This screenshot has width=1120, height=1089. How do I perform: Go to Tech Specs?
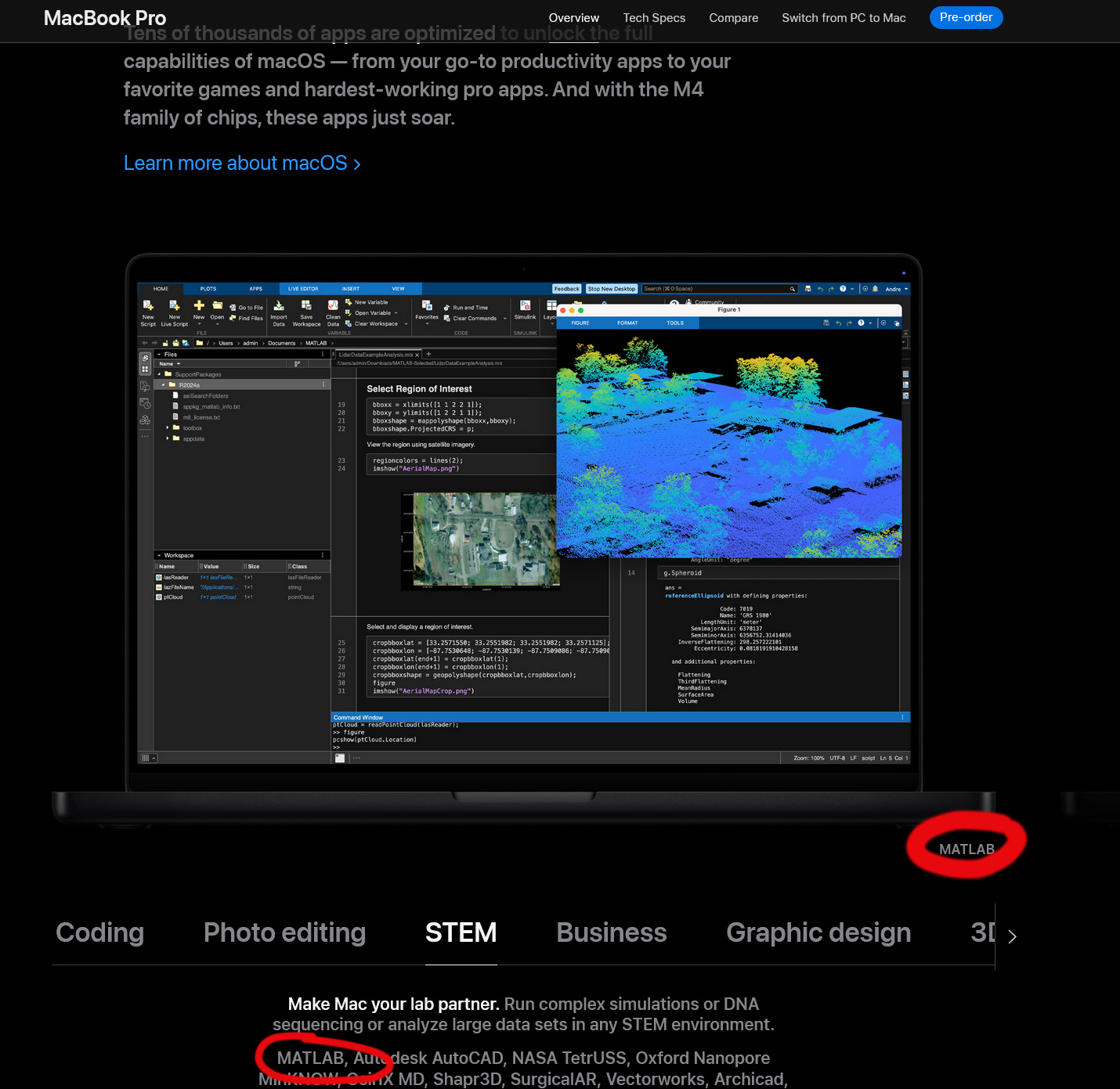(654, 18)
